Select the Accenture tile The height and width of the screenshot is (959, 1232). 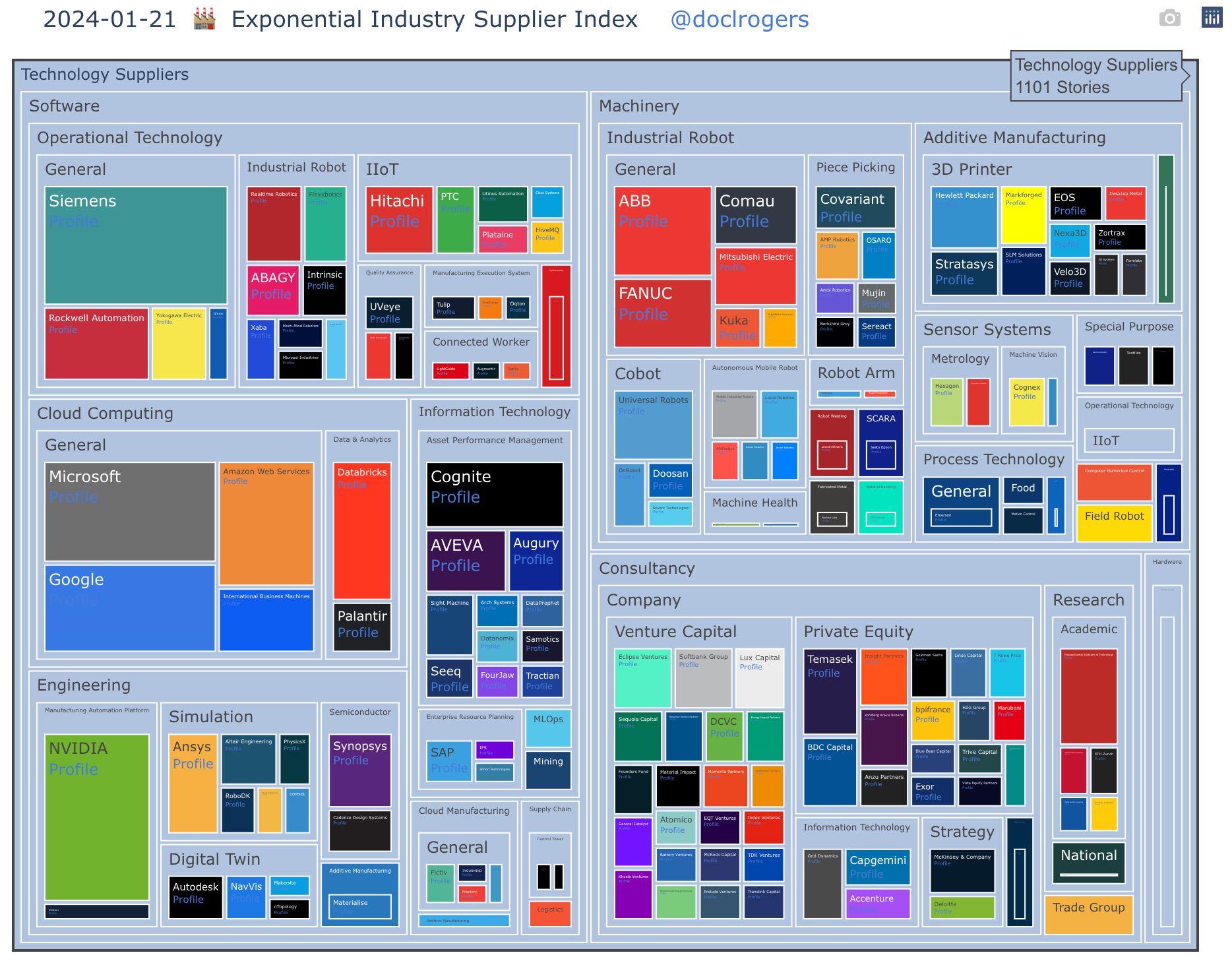tap(878, 904)
